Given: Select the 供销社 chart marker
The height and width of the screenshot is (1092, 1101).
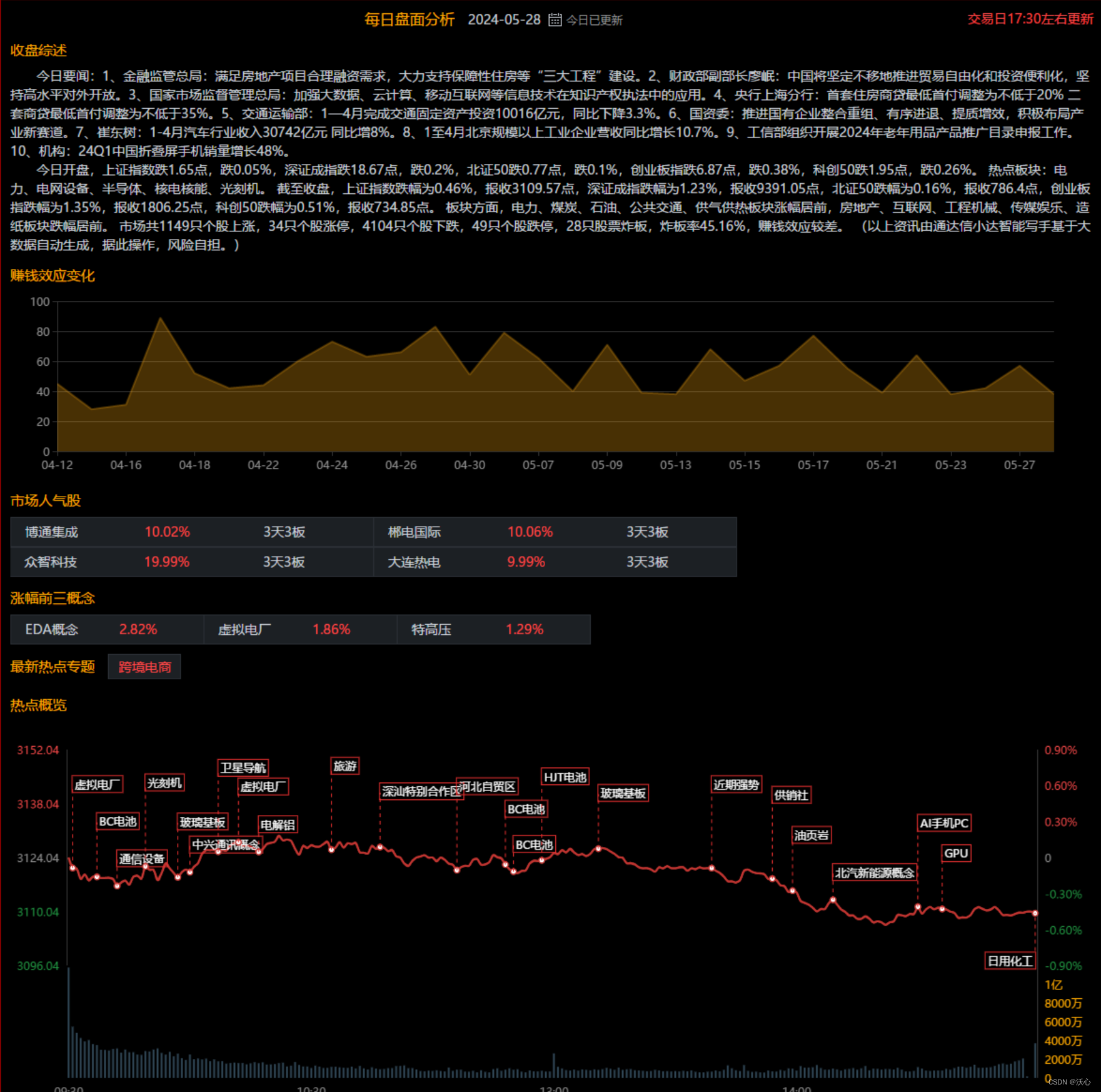Looking at the screenshot, I should point(792,796).
